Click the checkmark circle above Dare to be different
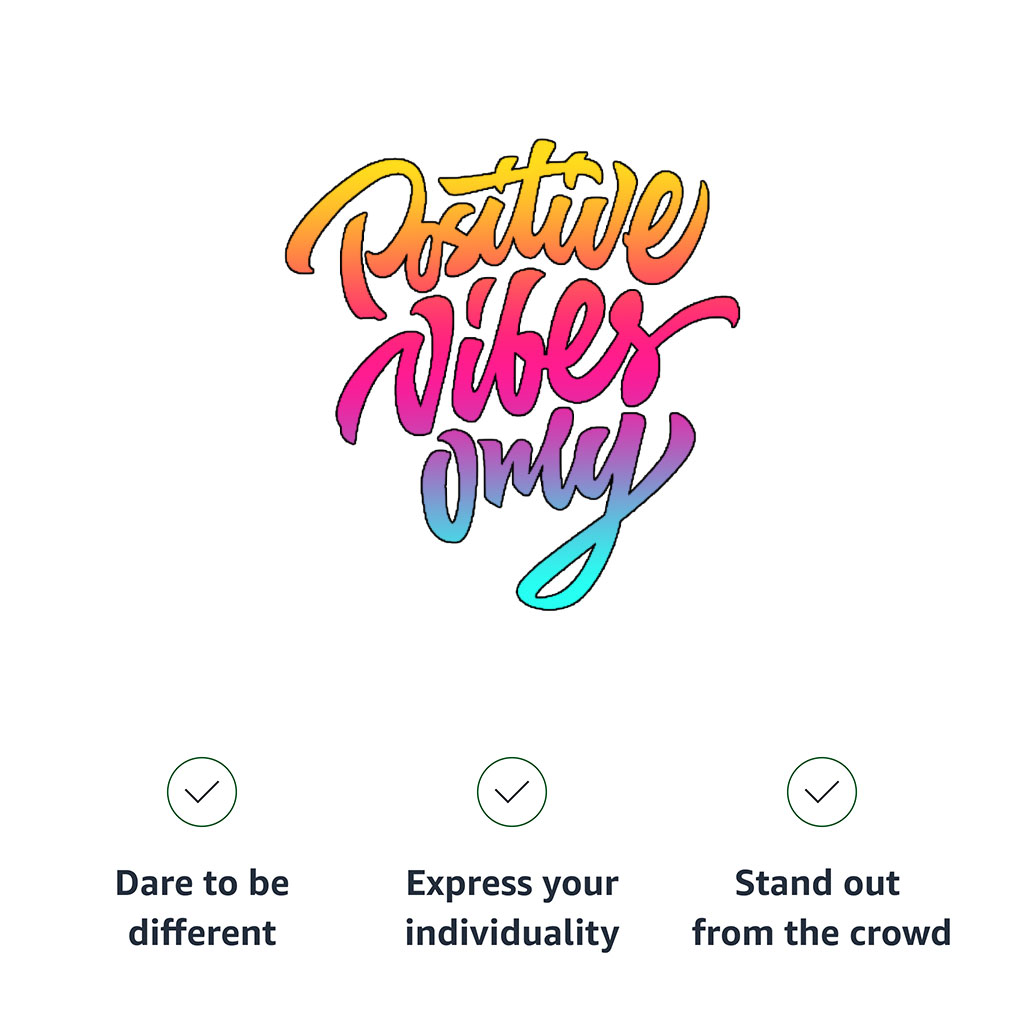 [x=202, y=792]
